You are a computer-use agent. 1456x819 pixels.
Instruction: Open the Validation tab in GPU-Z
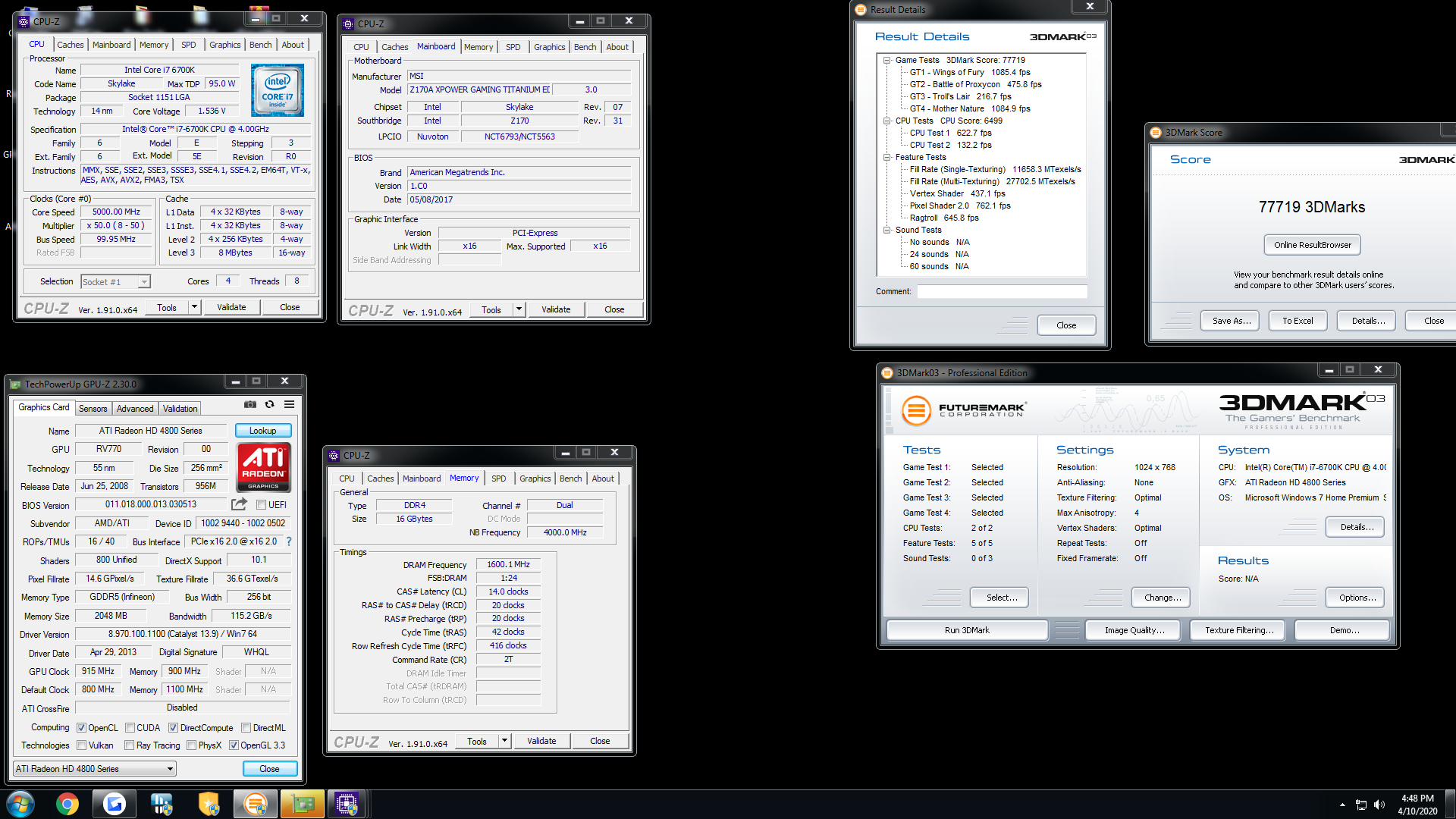tap(180, 408)
